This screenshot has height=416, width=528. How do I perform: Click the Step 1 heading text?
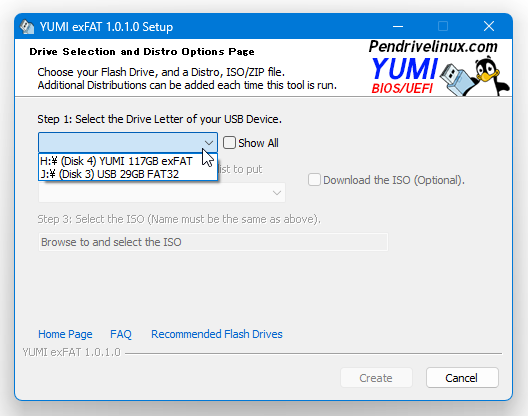[x=160, y=119]
